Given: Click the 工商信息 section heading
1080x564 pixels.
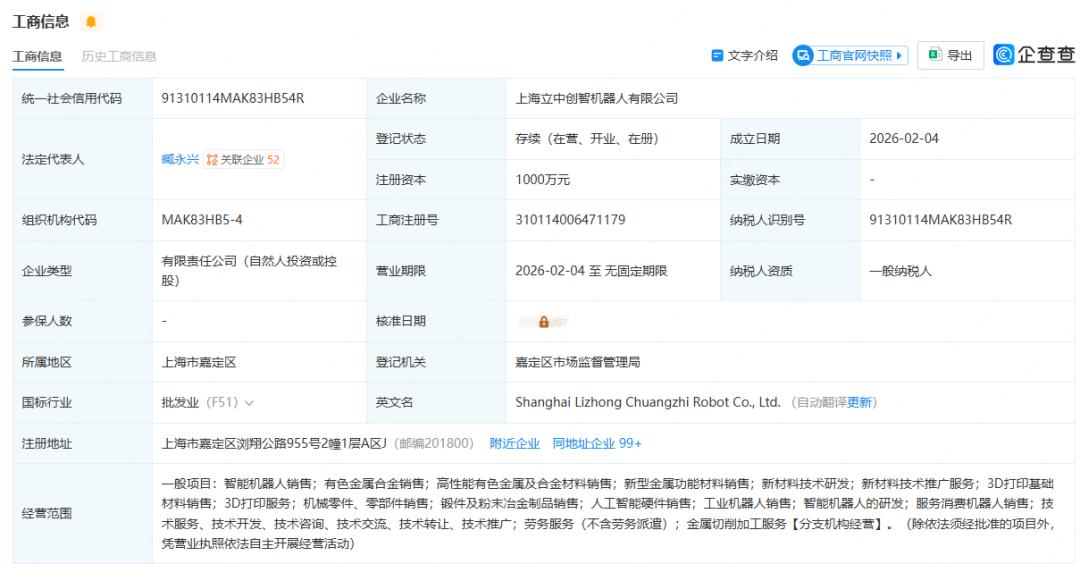Looking at the screenshot, I should [x=41, y=21].
